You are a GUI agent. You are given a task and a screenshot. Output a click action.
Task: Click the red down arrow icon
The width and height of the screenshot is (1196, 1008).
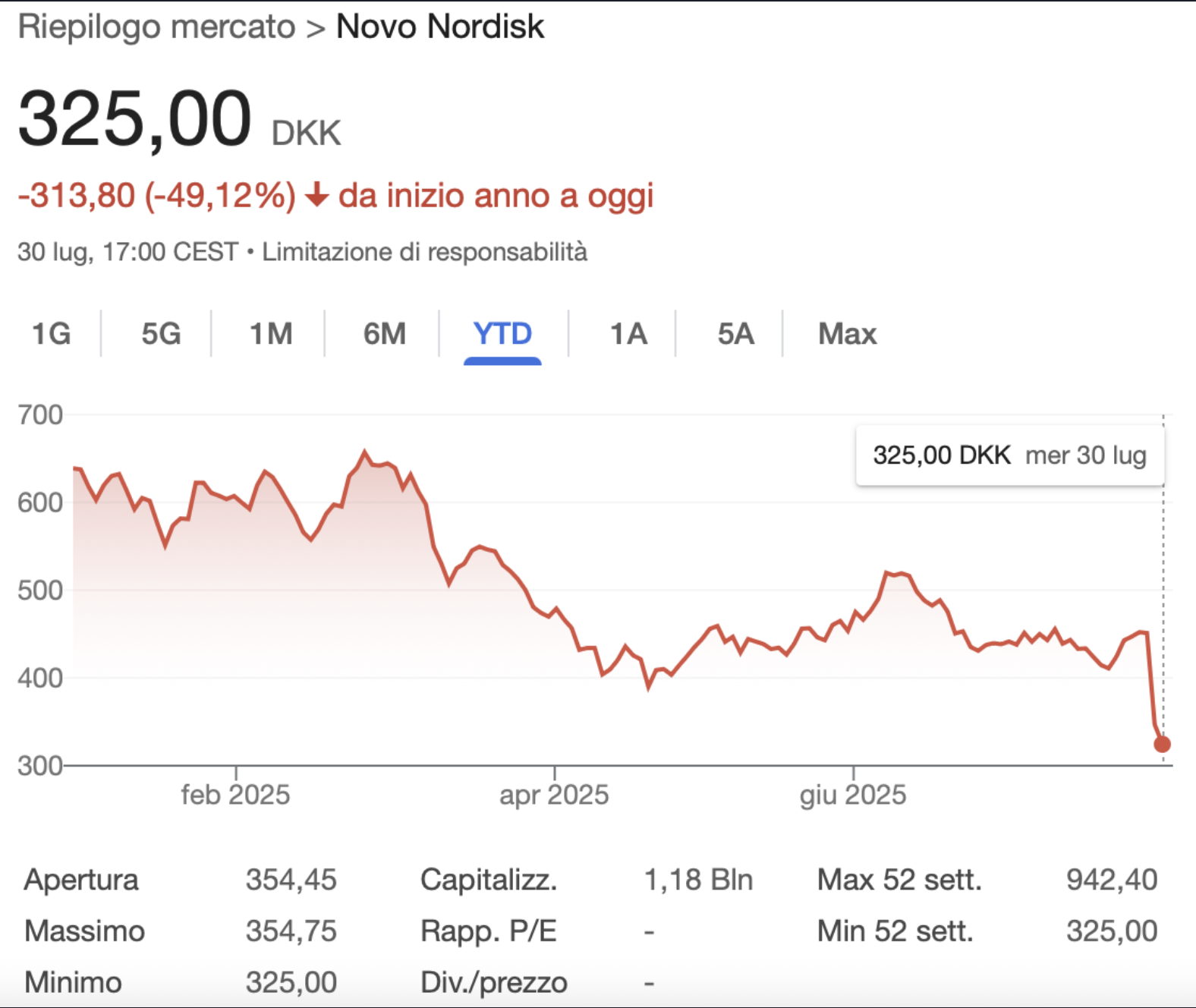pos(316,196)
